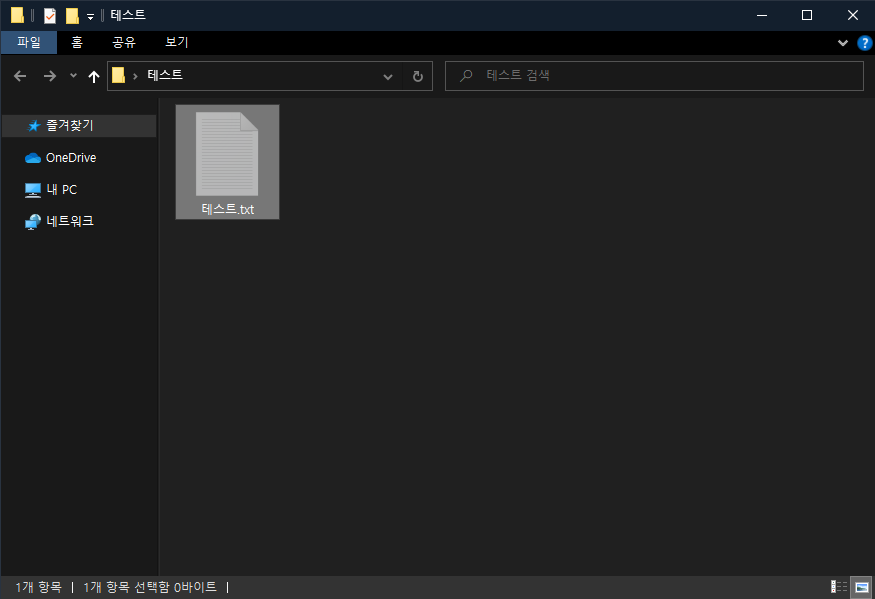Open Help with the question mark icon
This screenshot has width=875, height=599.
[864, 42]
